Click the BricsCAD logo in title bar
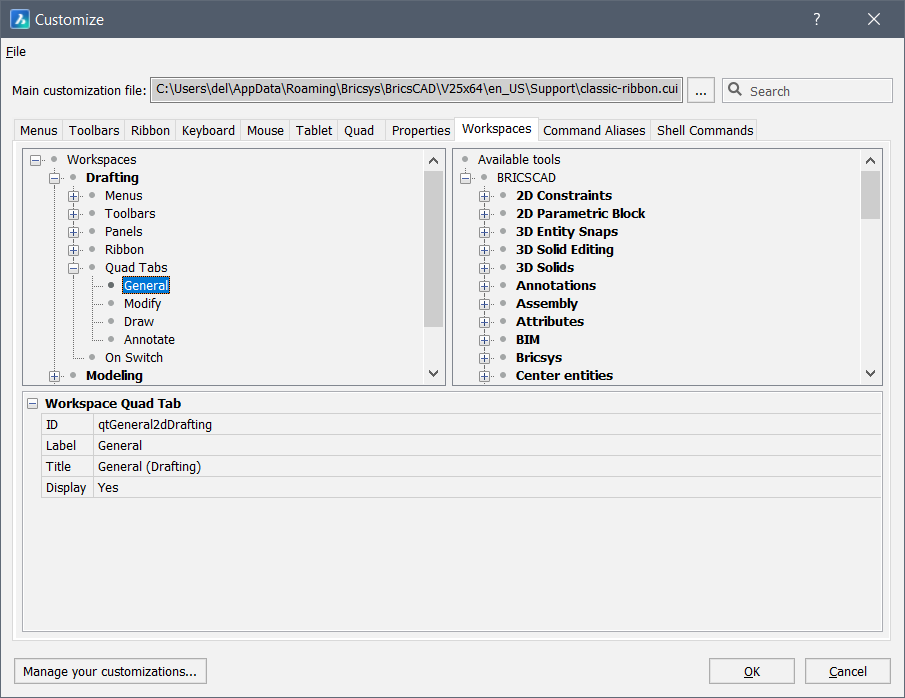Screen dimensions: 905x698 19,19
